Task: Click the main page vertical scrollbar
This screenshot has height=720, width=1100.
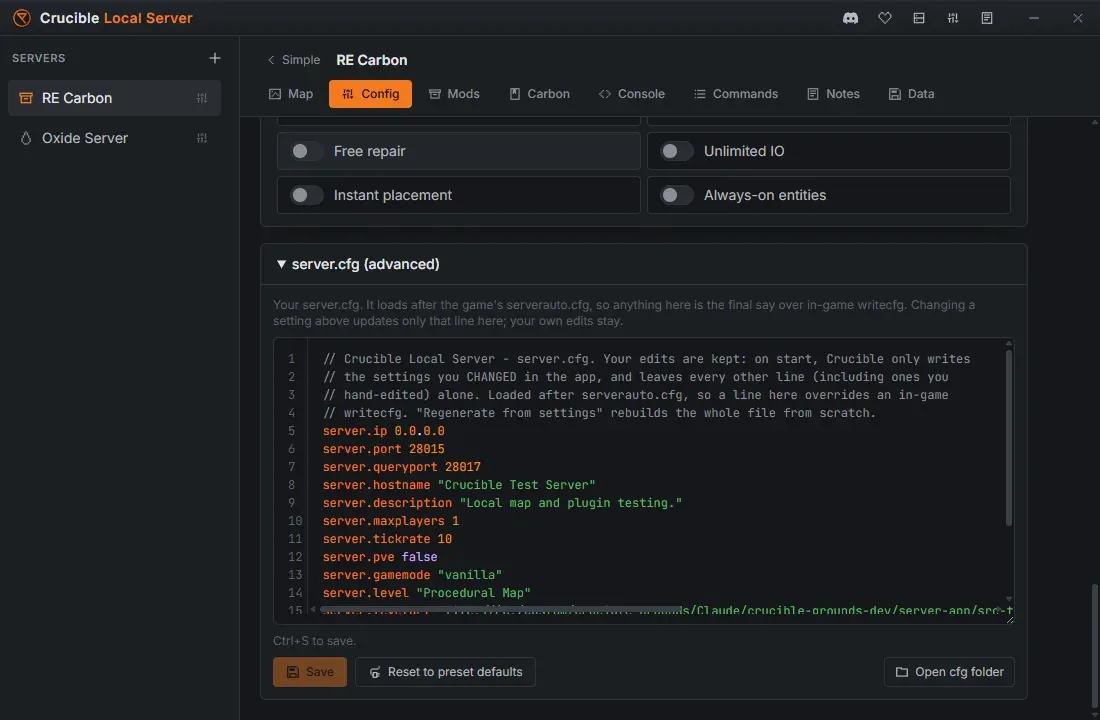Action: click(x=1094, y=644)
